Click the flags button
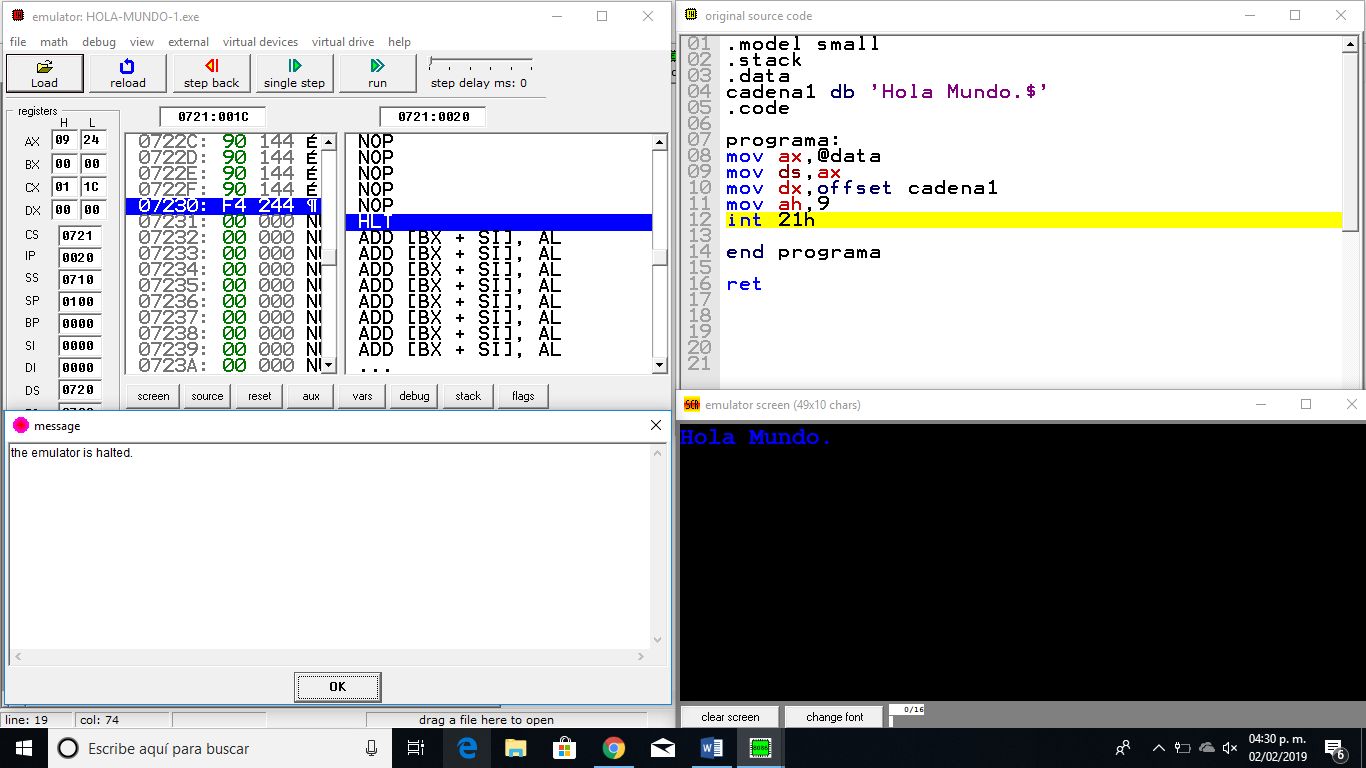Viewport: 1366px width, 768px height. coord(523,396)
